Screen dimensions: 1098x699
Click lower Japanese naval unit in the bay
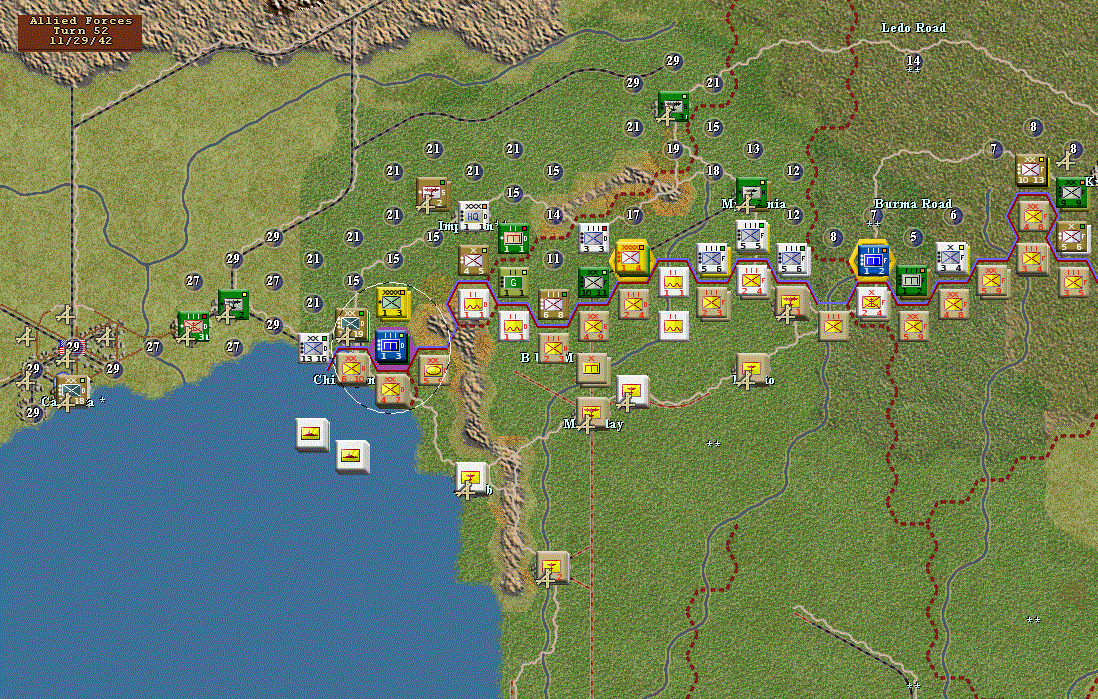point(352,457)
